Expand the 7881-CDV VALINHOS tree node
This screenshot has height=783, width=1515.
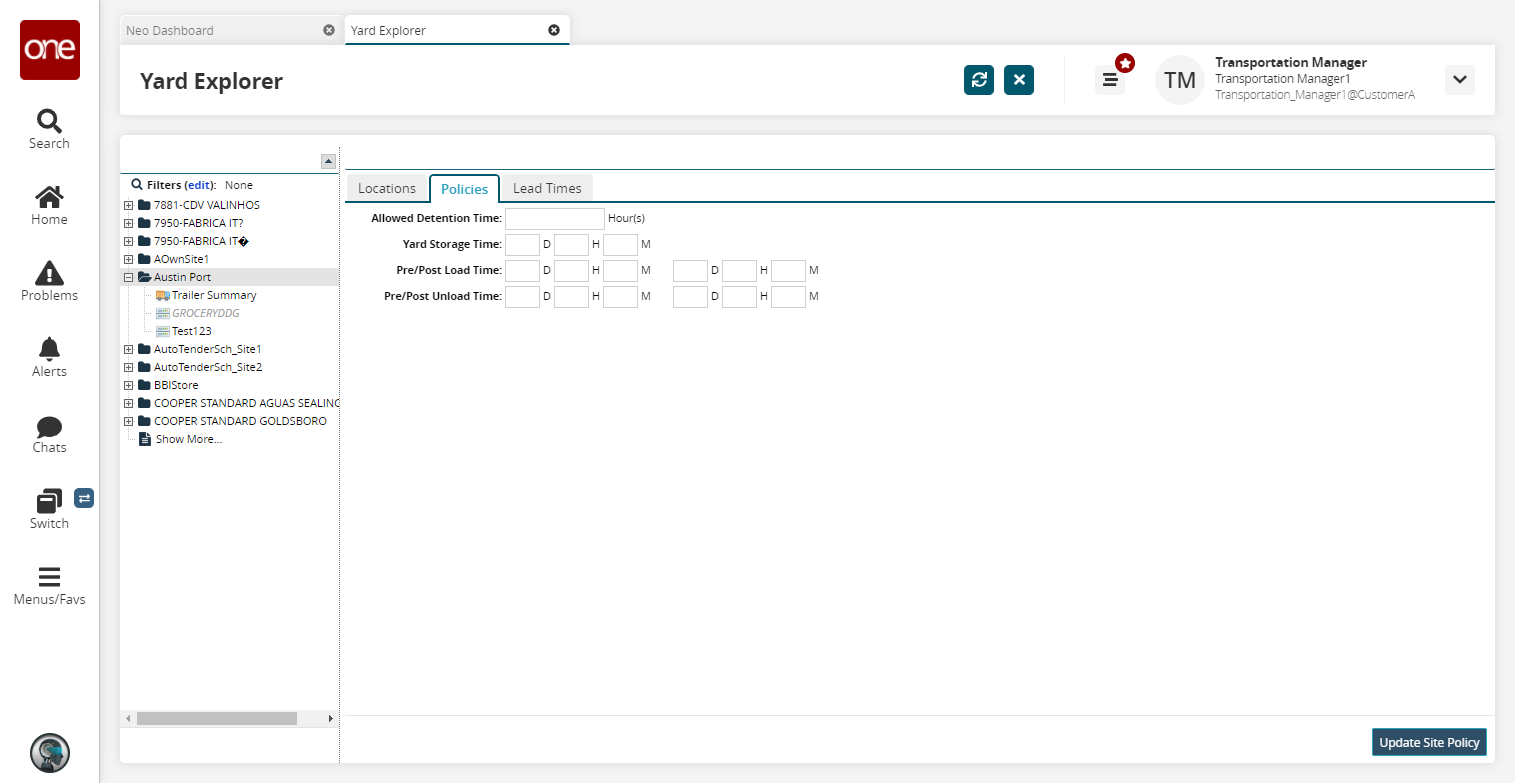(128, 205)
